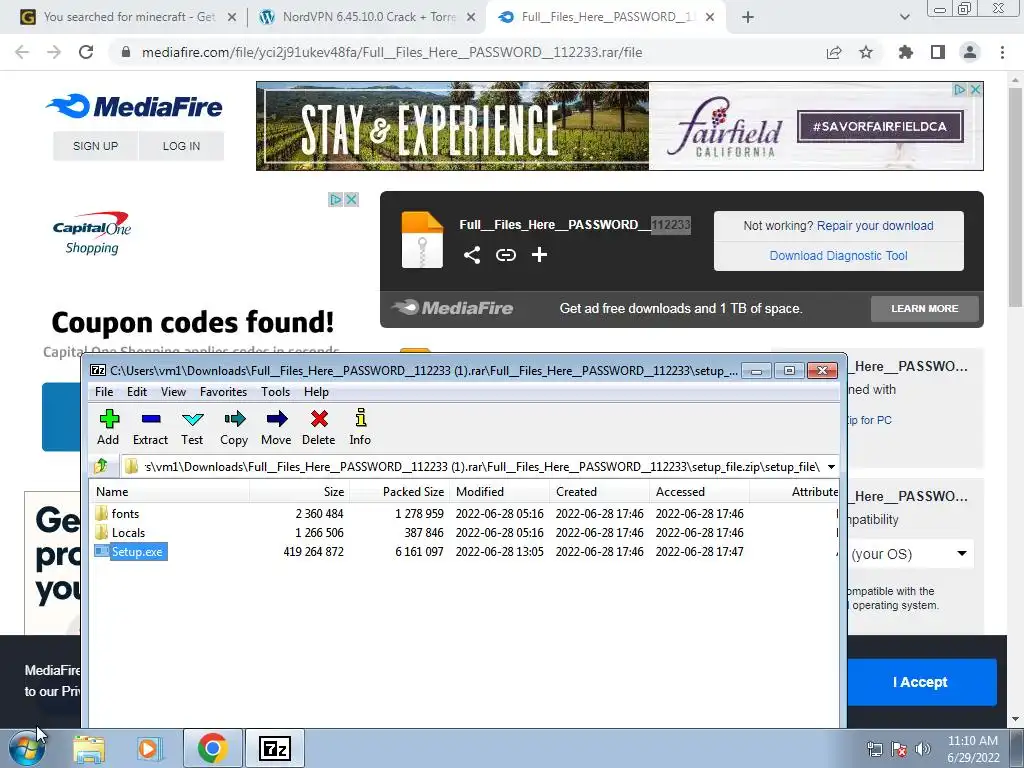Sort by Packed Size column
1024x768 pixels.
(399, 491)
